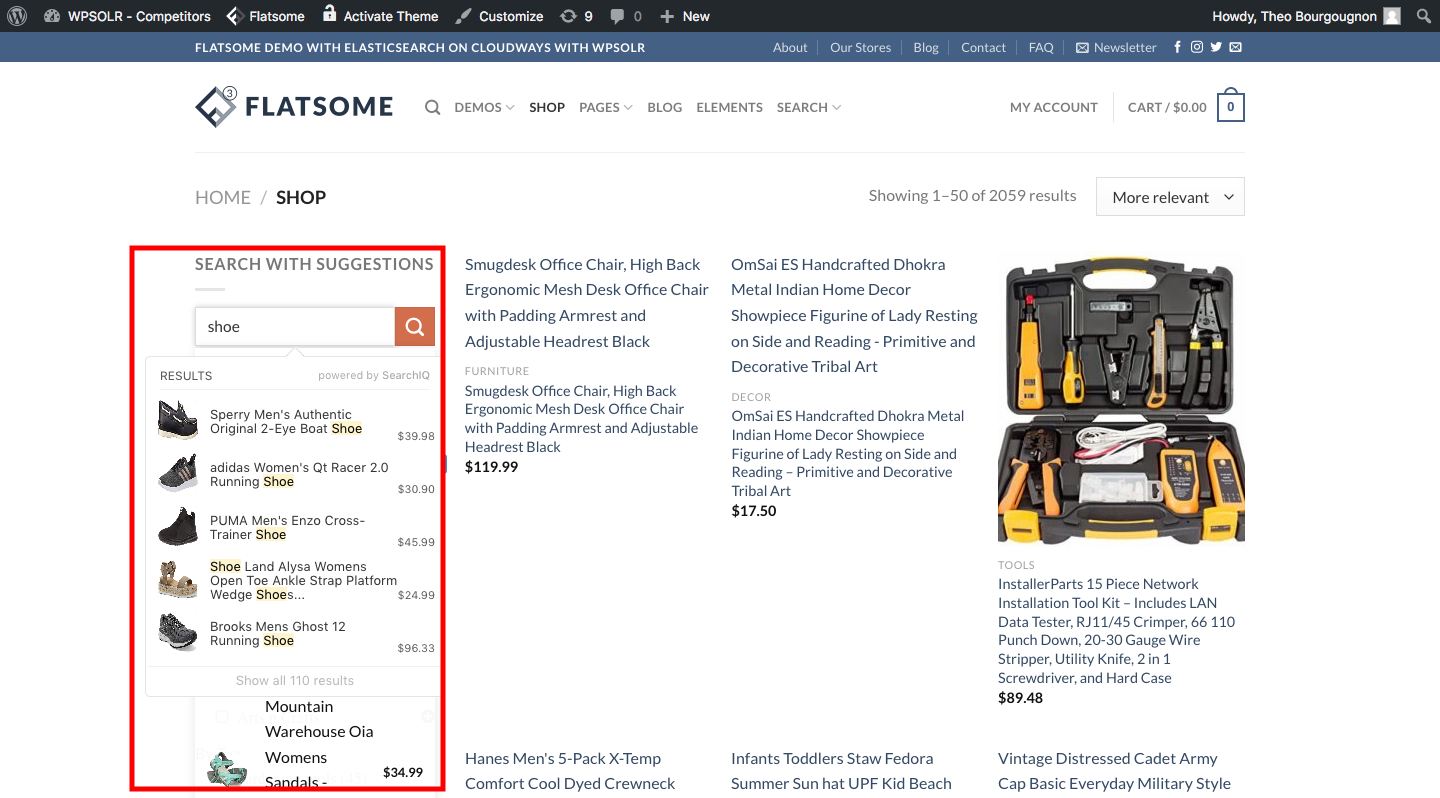Open the WPSOLR - Competitors site menu

[x=128, y=16]
